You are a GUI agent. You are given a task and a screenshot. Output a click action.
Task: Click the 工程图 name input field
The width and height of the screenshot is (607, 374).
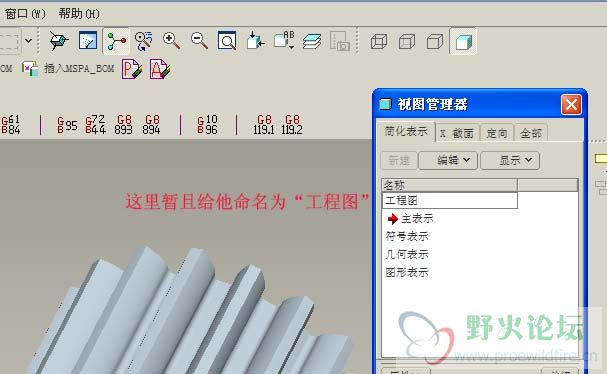[x=450, y=200]
